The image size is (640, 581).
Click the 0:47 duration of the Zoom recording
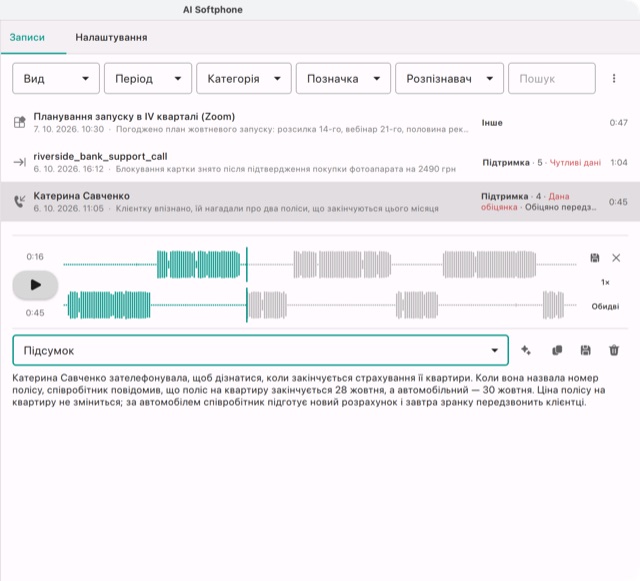click(618, 123)
